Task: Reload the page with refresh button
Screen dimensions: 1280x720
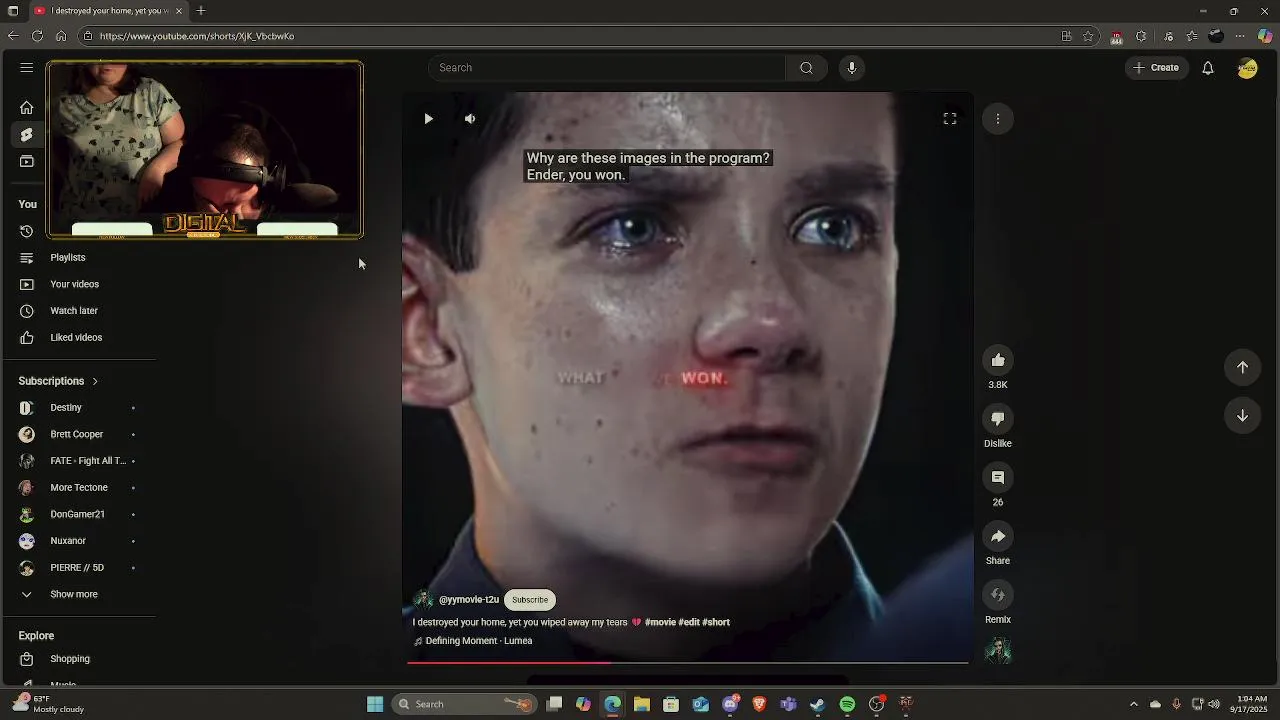Action: 37,36
